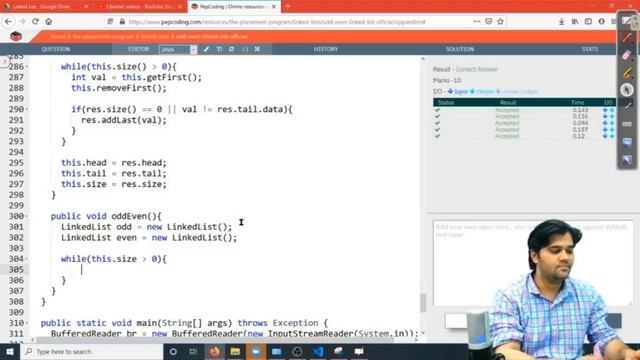The width and height of the screenshot is (640, 360).
Task: Collapse the code fold at line 300
Action: [27, 216]
